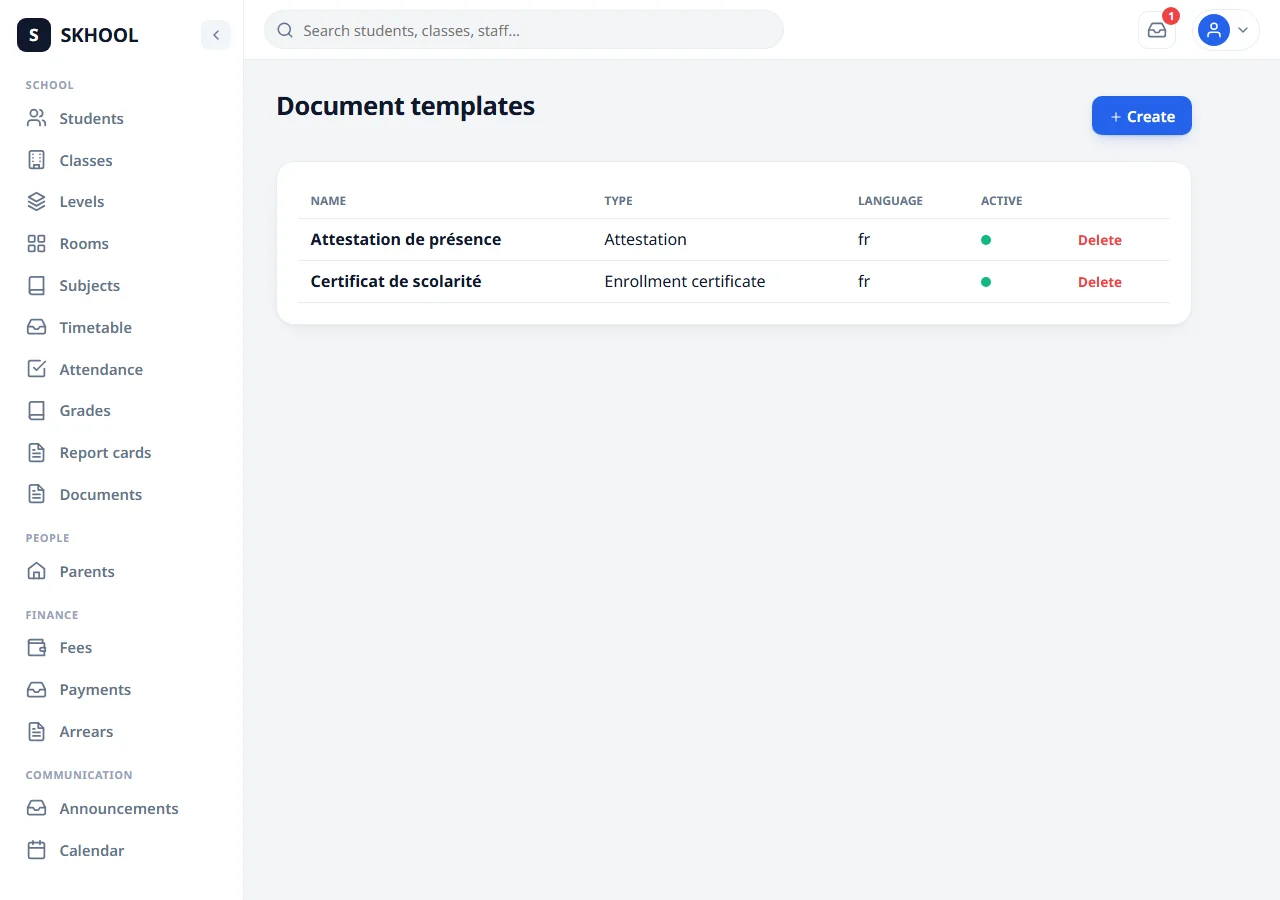Click the Parents house icon
This screenshot has height=900, width=1280.
tap(37, 571)
